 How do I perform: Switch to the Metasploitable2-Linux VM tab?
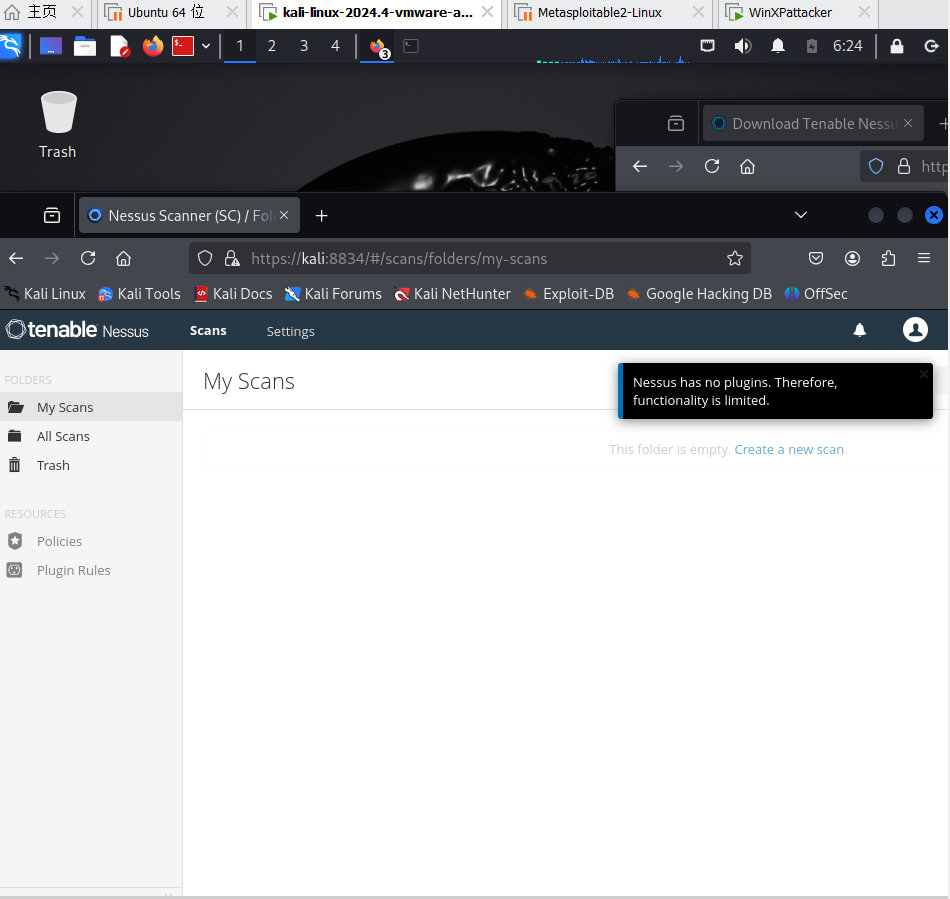[610, 13]
